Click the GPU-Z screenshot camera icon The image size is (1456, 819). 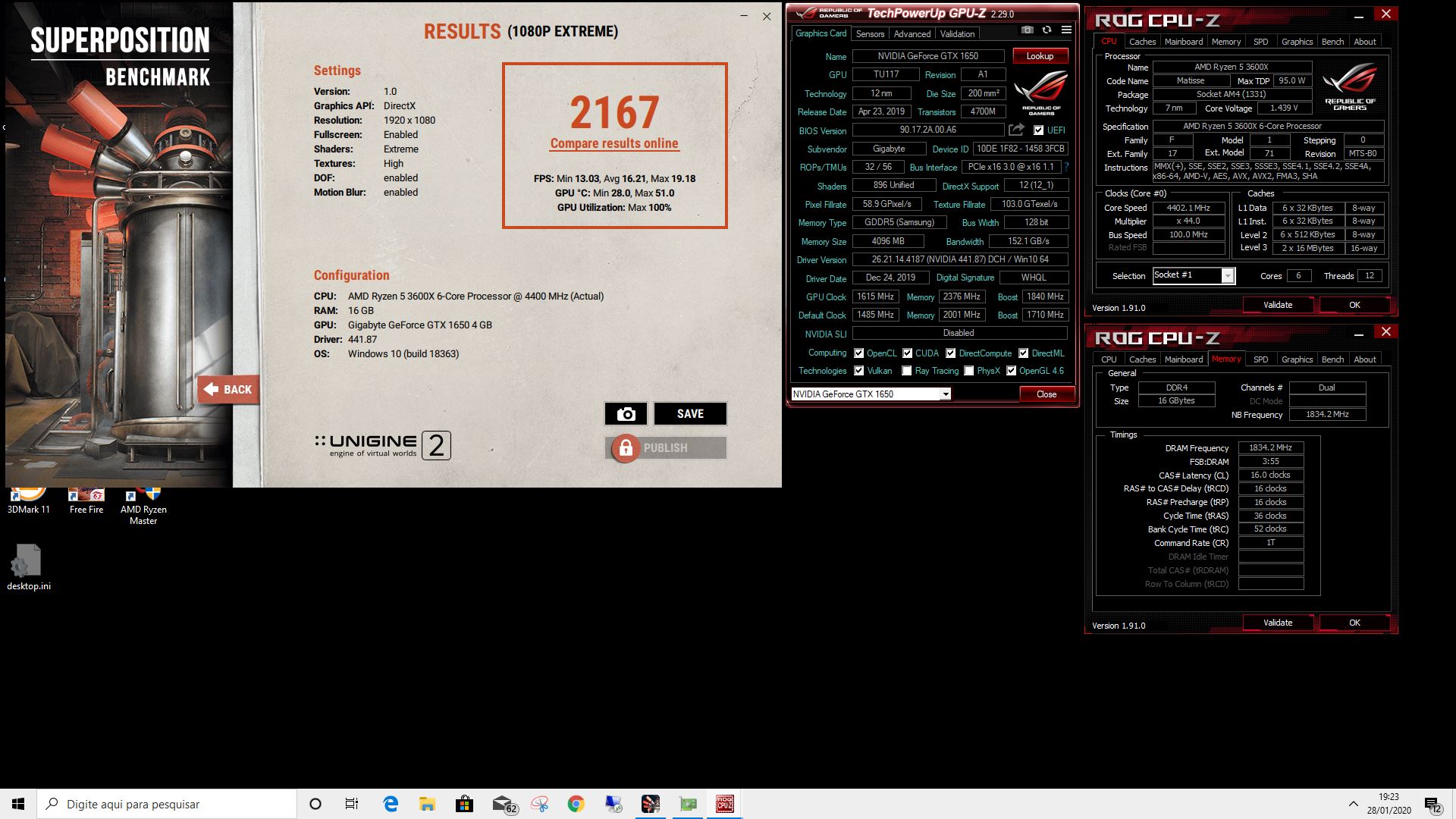point(1027,30)
